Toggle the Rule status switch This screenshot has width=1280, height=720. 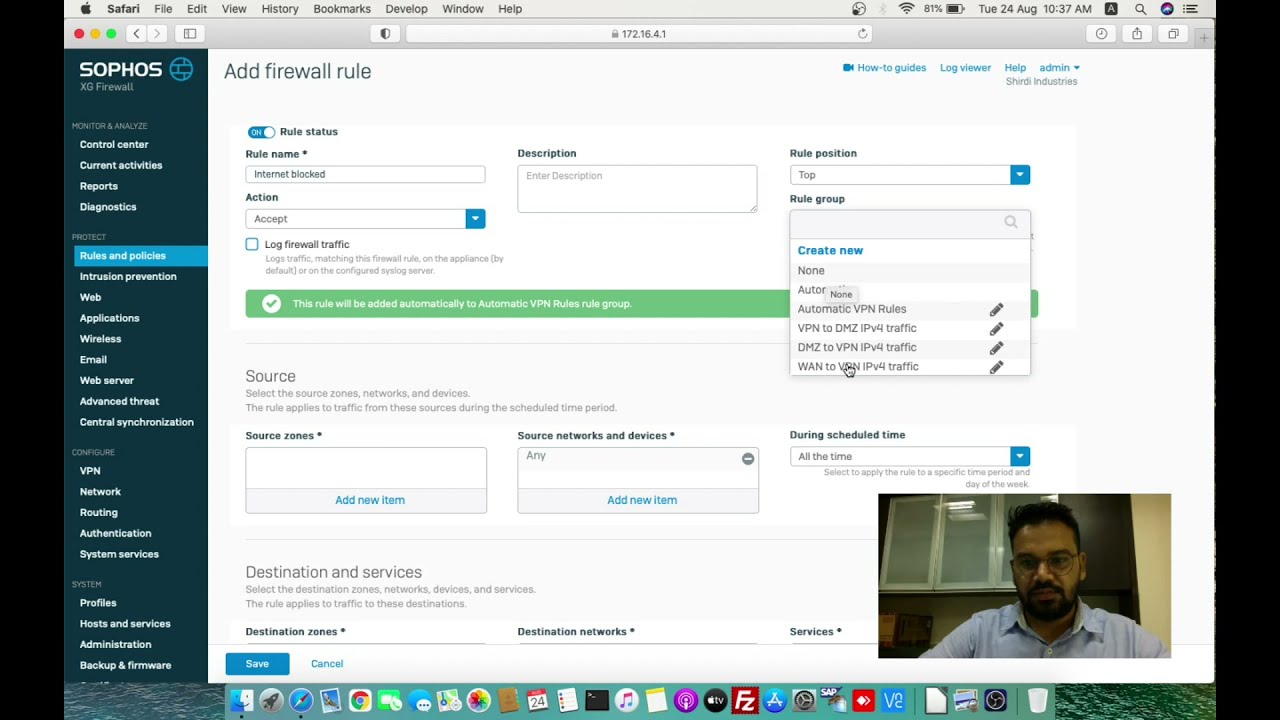261,132
